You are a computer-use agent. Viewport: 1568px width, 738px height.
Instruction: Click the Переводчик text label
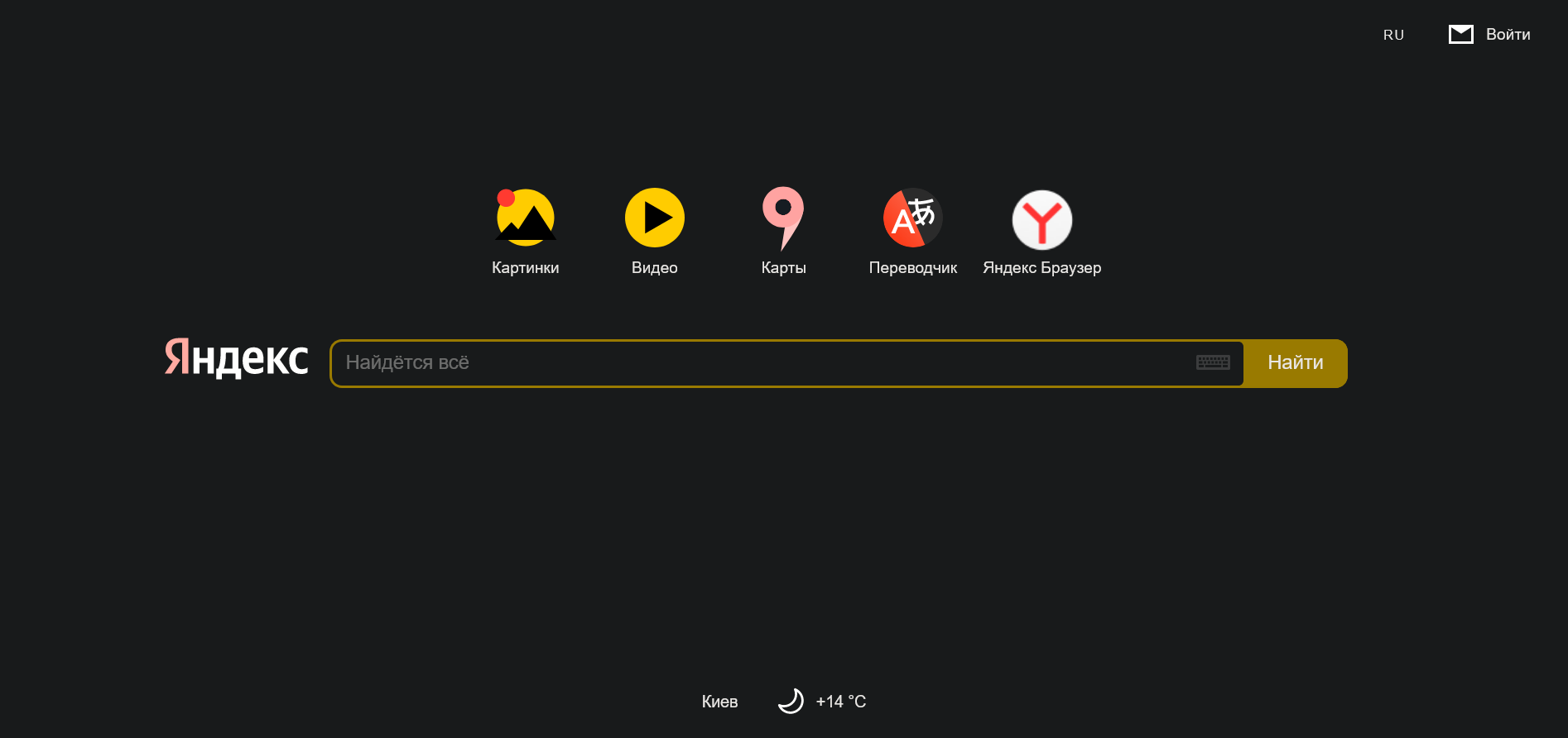click(912, 268)
